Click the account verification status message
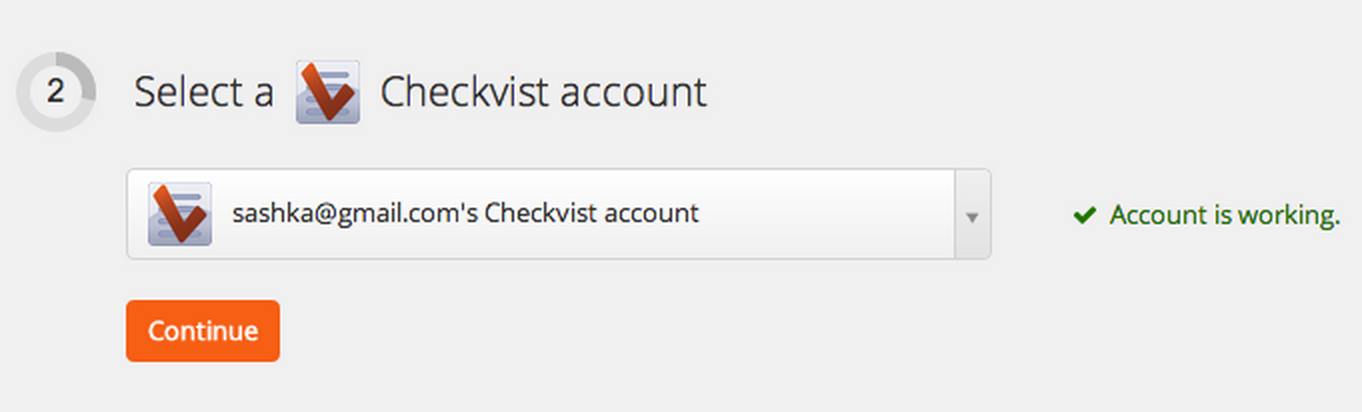1362x412 pixels. pos(1206,215)
